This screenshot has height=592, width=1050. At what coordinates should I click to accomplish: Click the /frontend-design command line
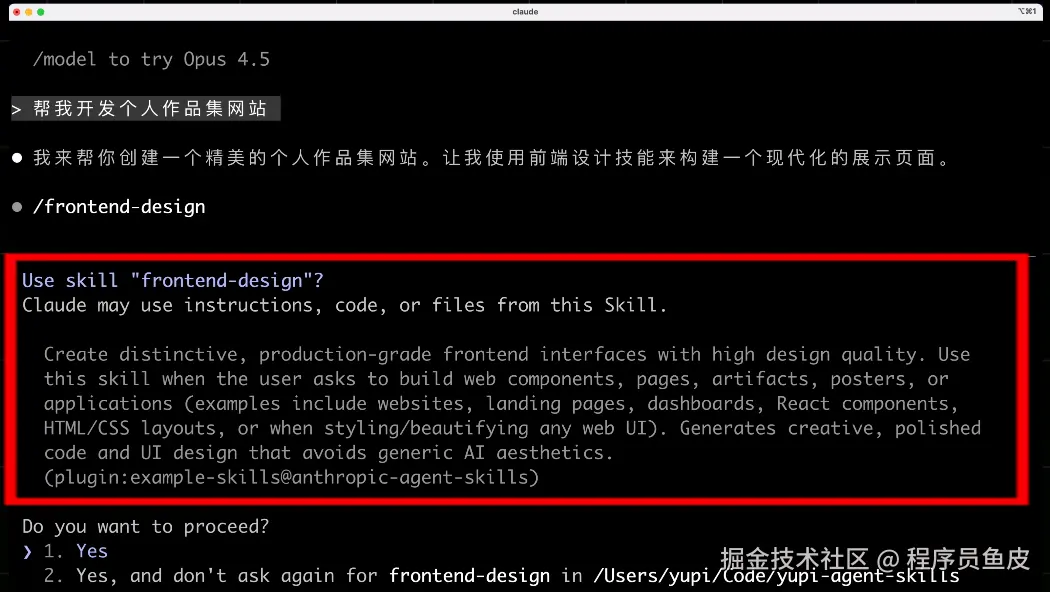pyautogui.click(x=119, y=207)
